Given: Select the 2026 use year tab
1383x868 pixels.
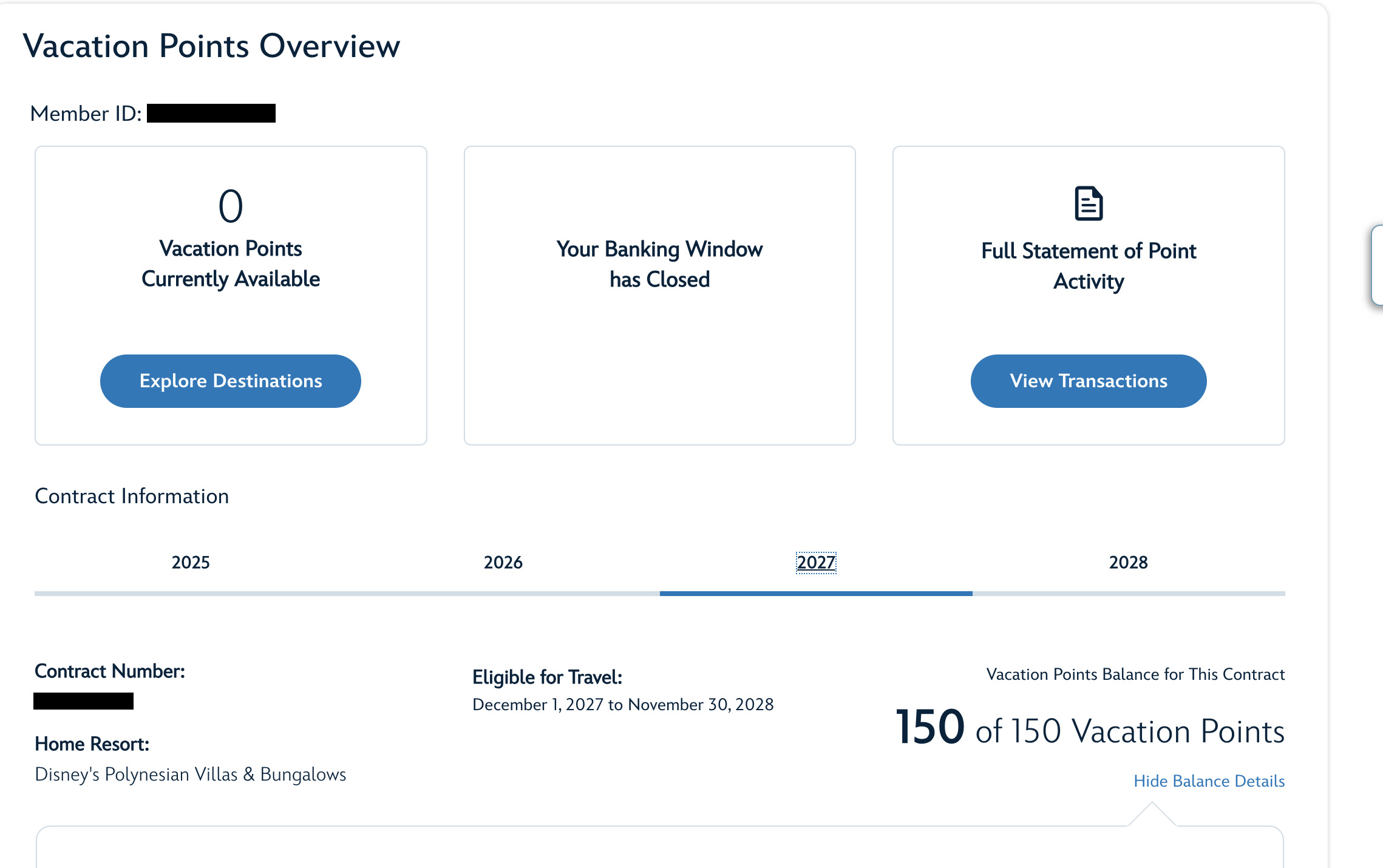Looking at the screenshot, I should [503, 563].
